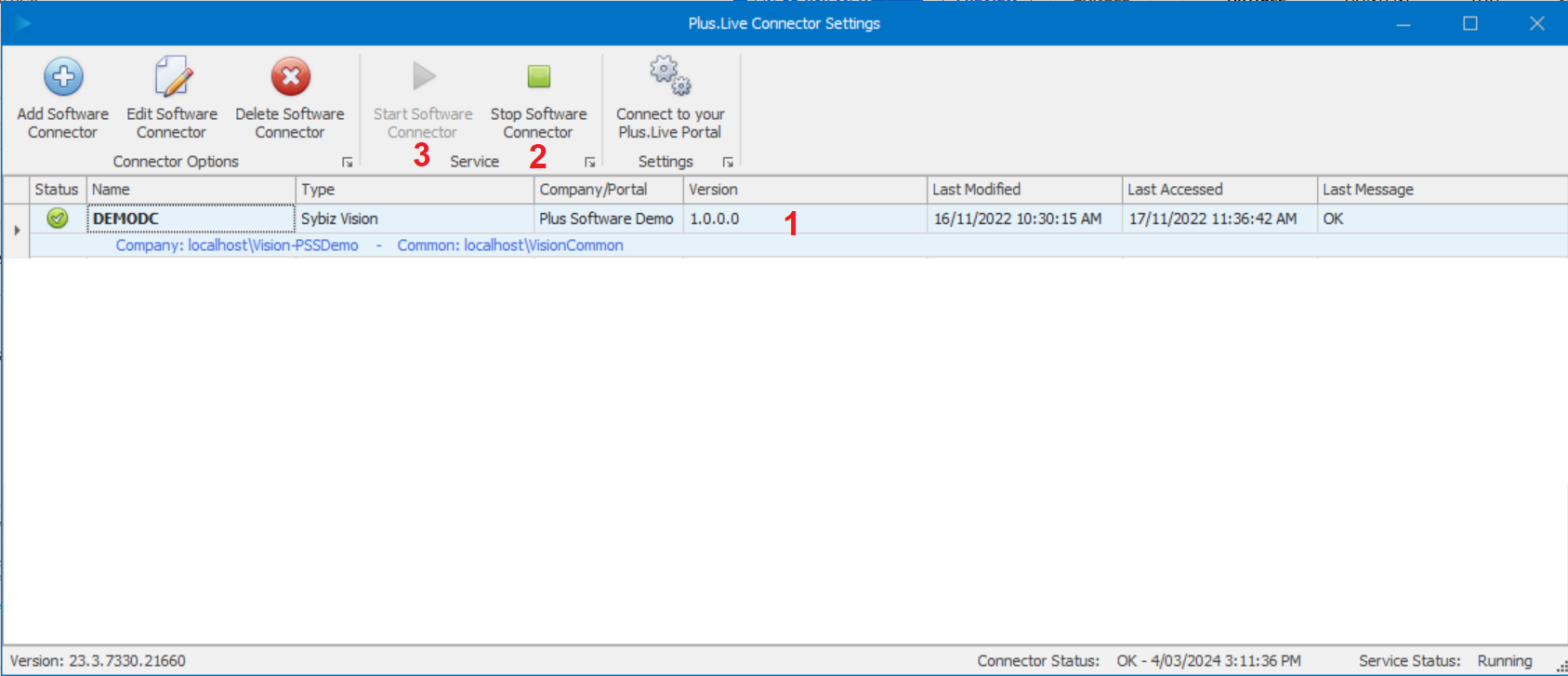This screenshot has height=676, width=1568.
Task: Click Company: localhost\Vision-PSSDemo detail text
Action: pos(237,245)
